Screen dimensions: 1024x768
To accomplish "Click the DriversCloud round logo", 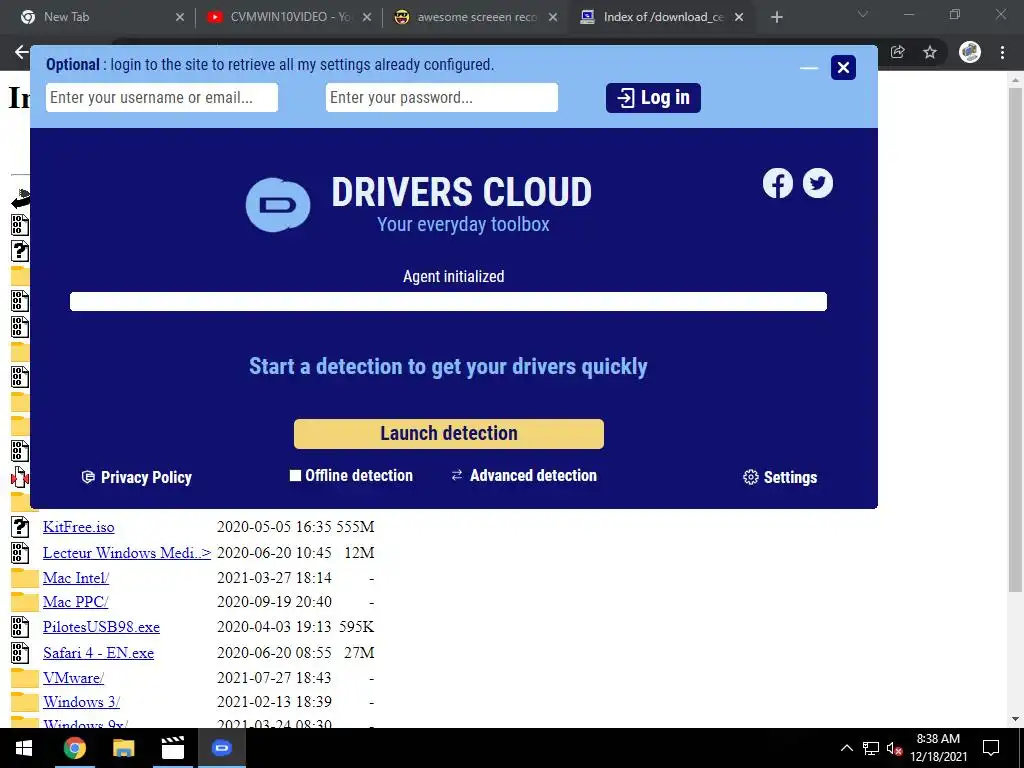I will (278, 205).
